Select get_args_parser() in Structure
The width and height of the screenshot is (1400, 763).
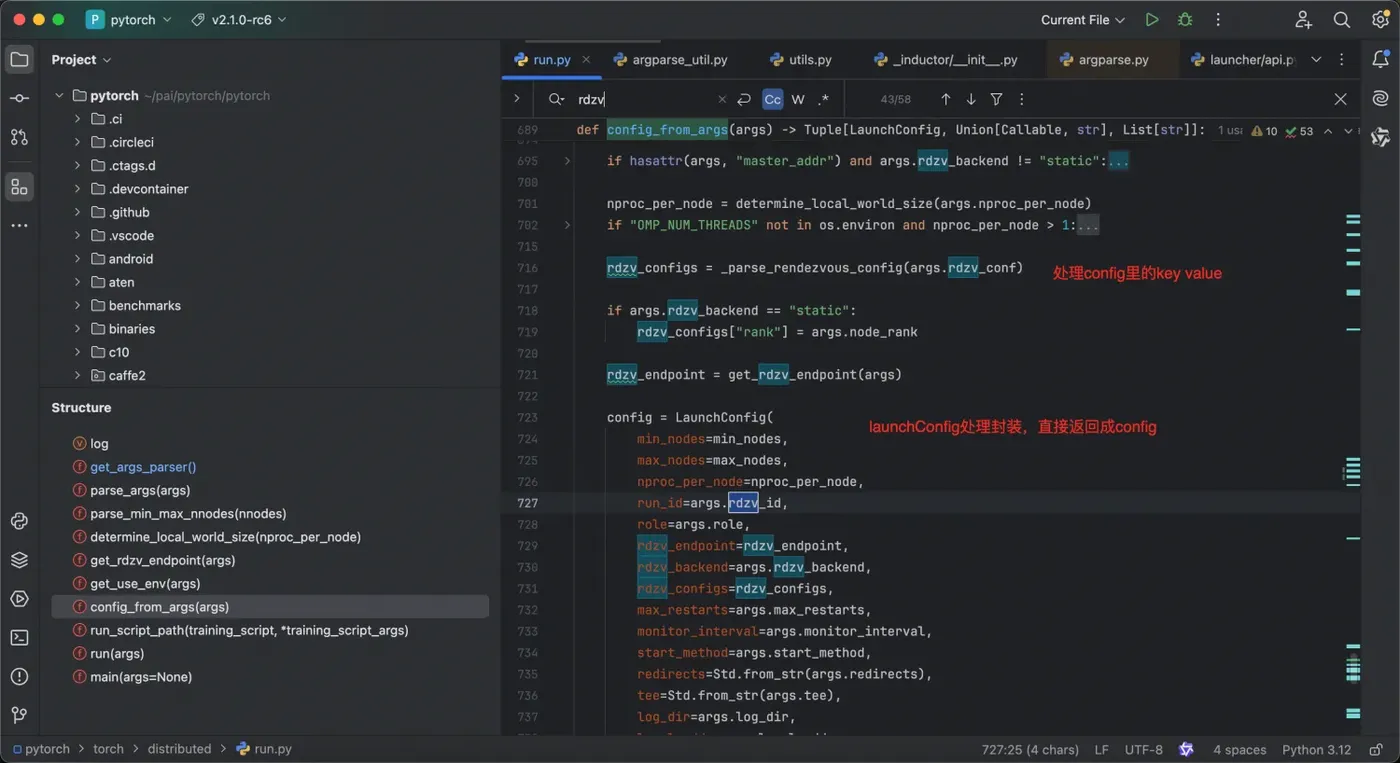[x=143, y=467]
